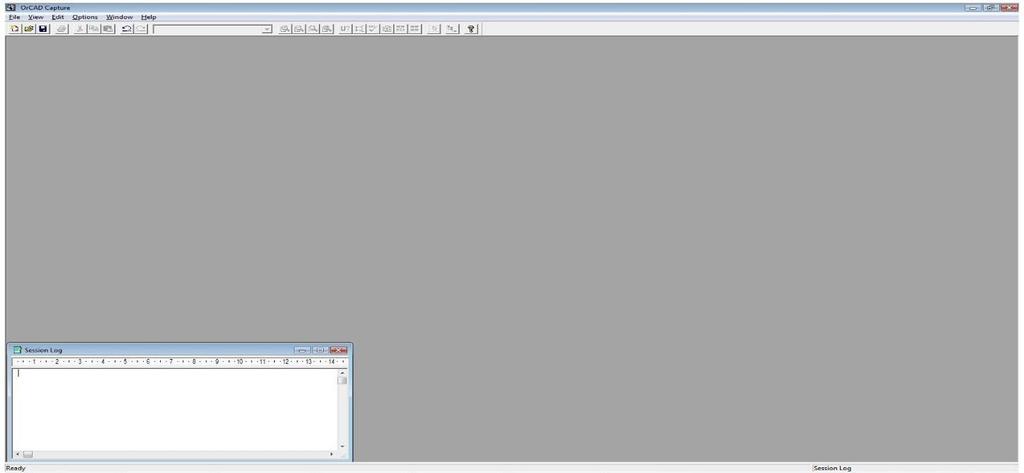This screenshot has width=1024, height=473.
Task: Click the "Ready" status bar text
Action: (x=16, y=468)
